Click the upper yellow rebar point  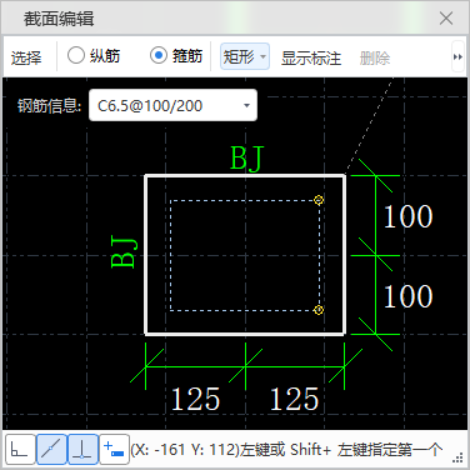[319, 200]
